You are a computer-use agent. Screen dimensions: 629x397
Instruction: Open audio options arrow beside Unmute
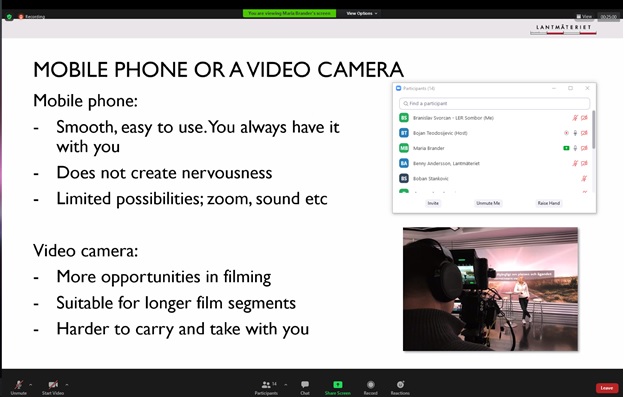(31, 385)
